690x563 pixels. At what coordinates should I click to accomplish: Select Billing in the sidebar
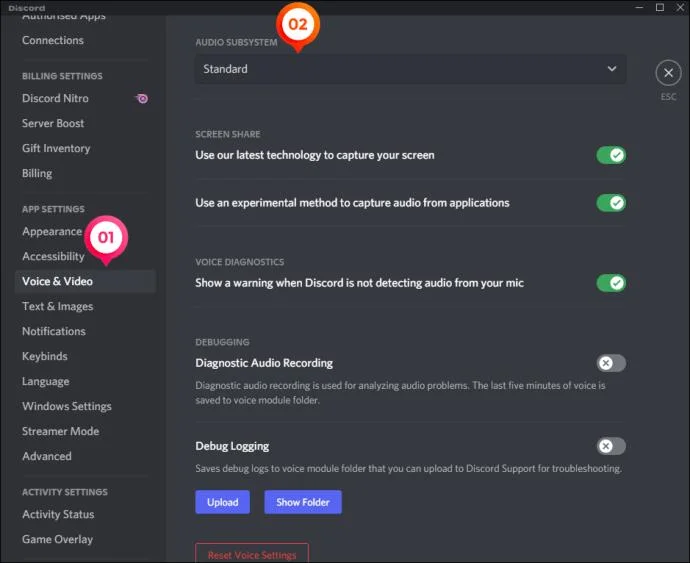coord(37,173)
